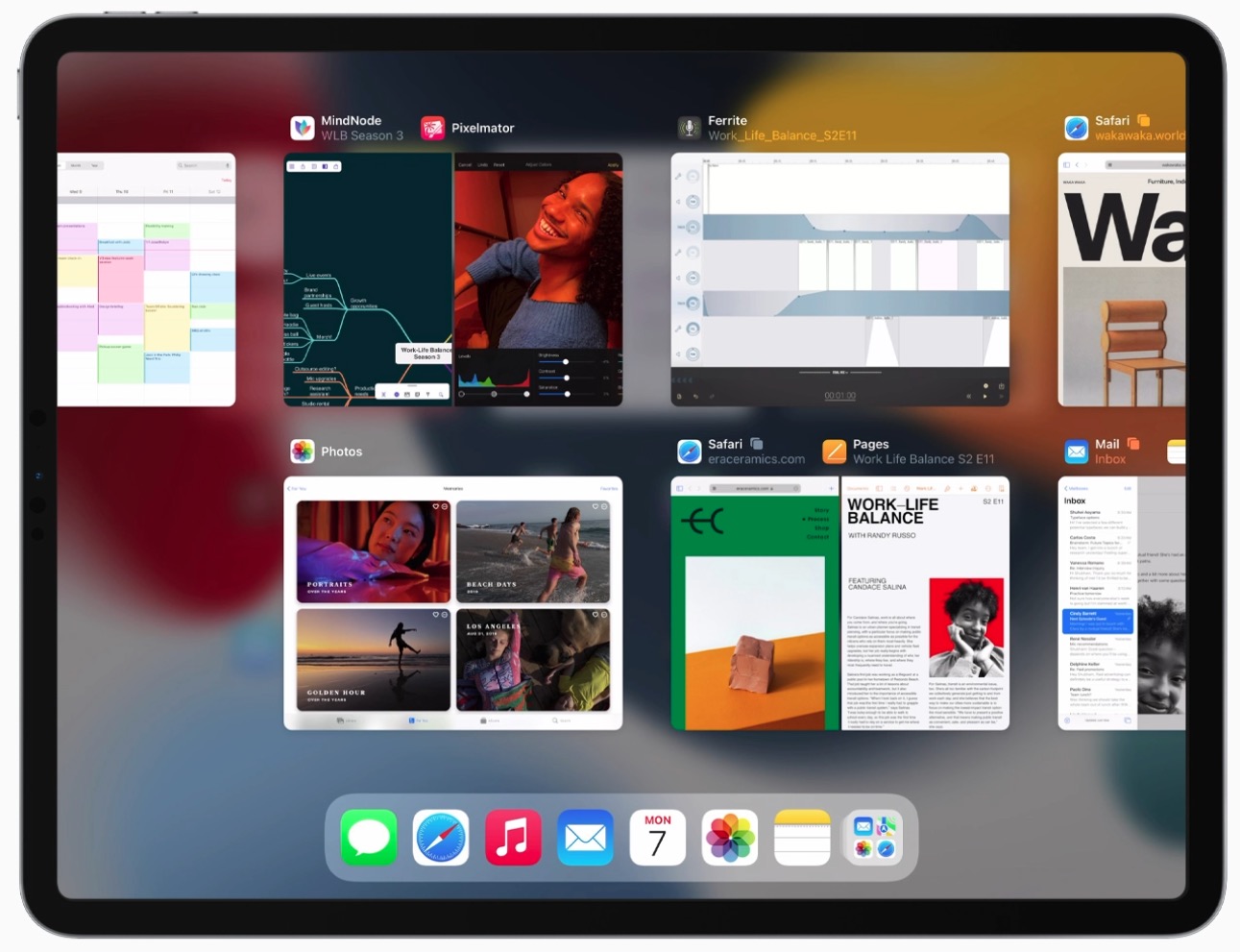This screenshot has height=952, width=1240.
Task: Open the App Library folder in dock
Action: [874, 837]
